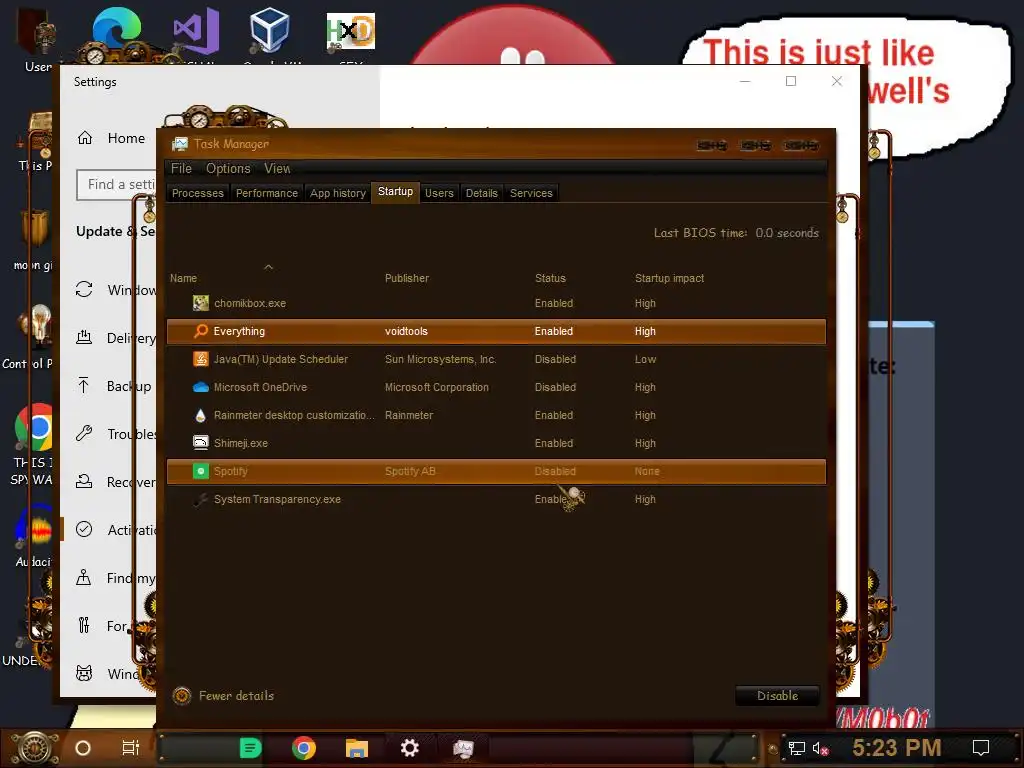Switch to the Details tab
This screenshot has width=1024, height=768.
(x=481, y=193)
